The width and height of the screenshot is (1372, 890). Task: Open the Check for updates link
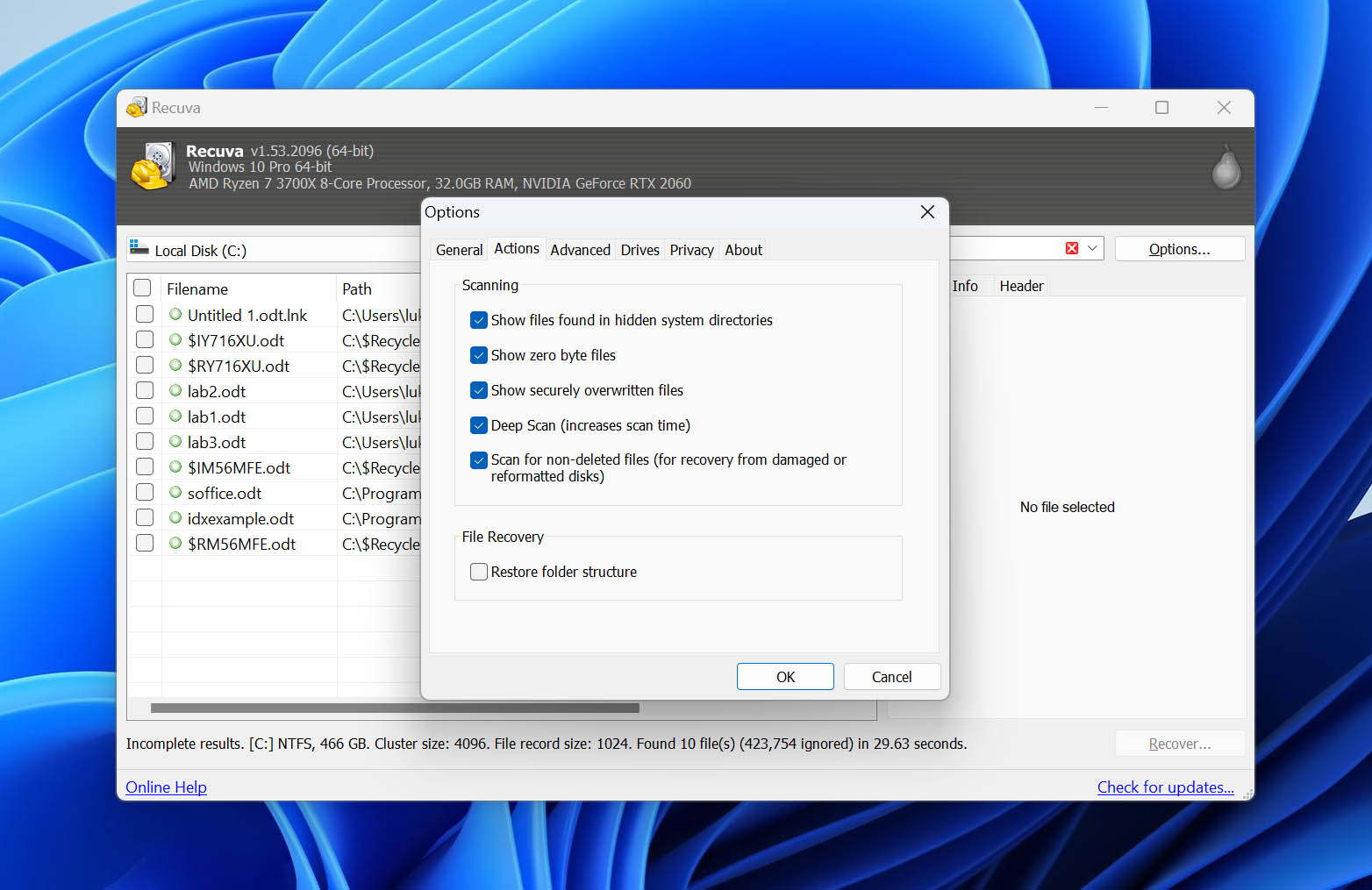[1165, 787]
